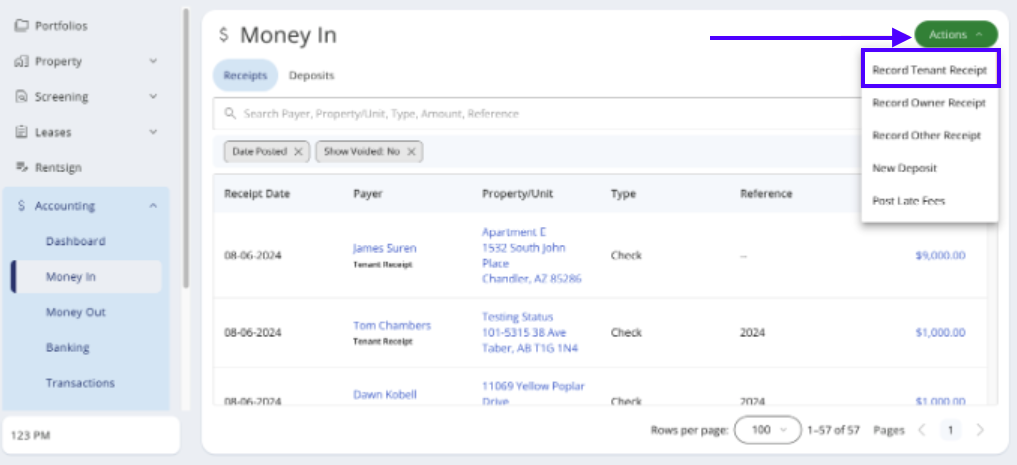
Task: Go to previous page arrow
Action: pos(922,430)
